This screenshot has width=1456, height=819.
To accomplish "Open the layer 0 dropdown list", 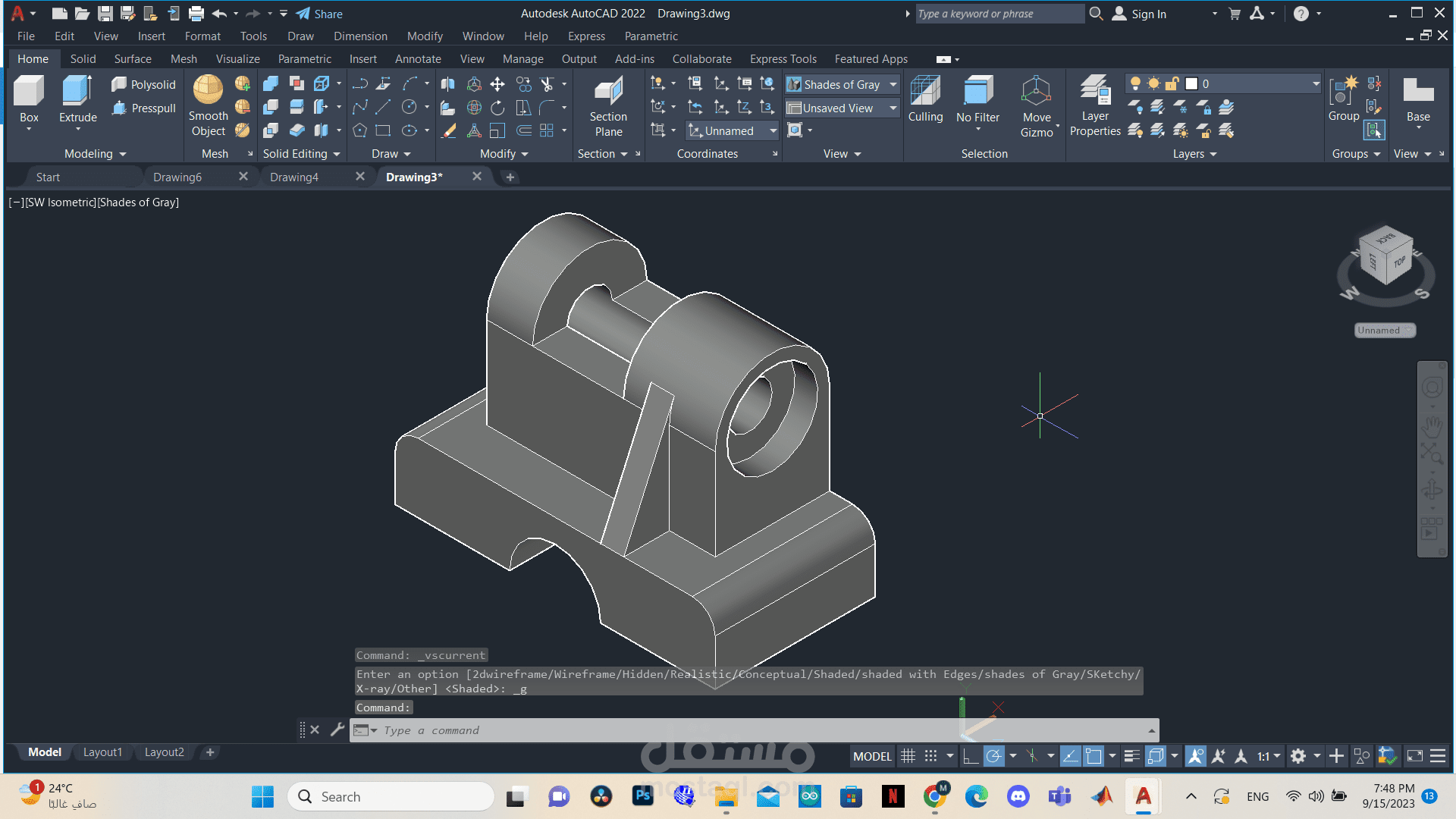I will (1316, 84).
